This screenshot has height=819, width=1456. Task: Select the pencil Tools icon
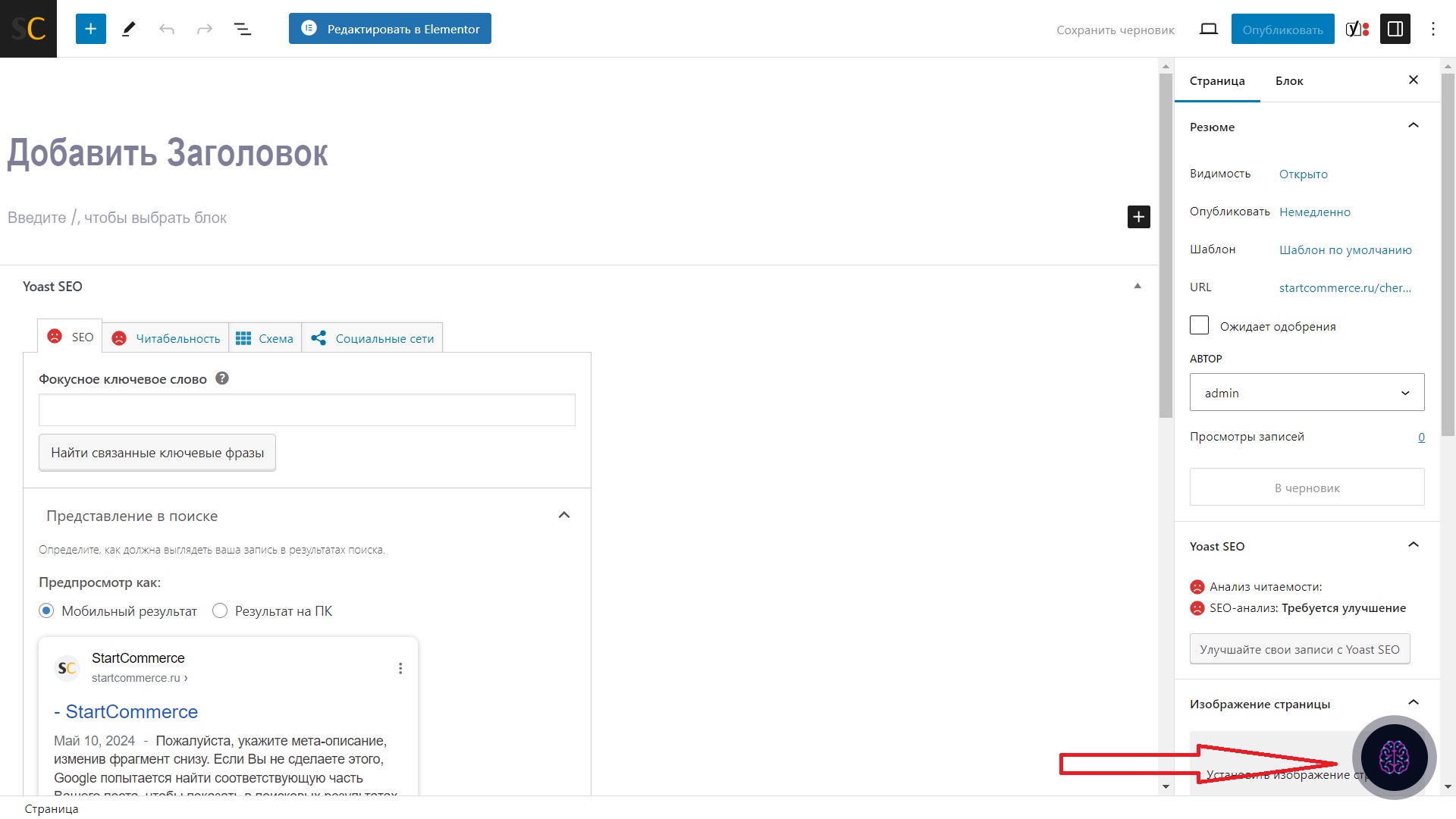(129, 29)
